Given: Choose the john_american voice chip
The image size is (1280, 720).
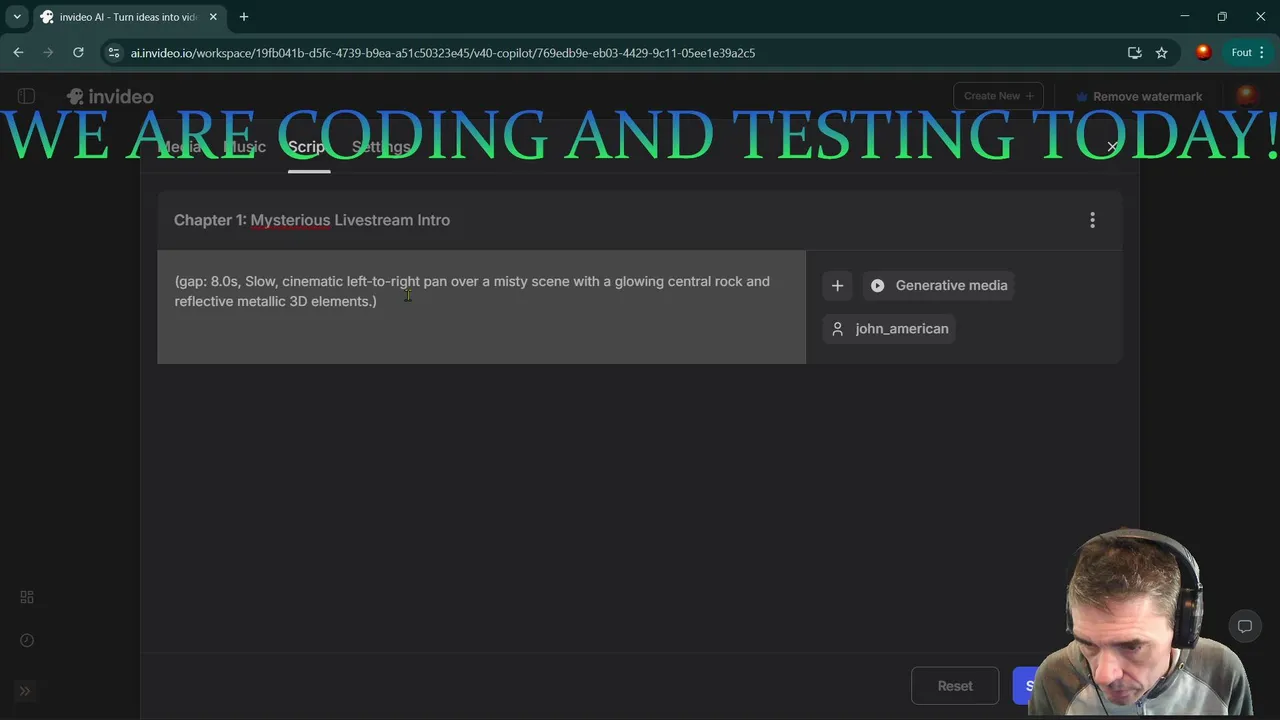Looking at the screenshot, I should click(889, 329).
